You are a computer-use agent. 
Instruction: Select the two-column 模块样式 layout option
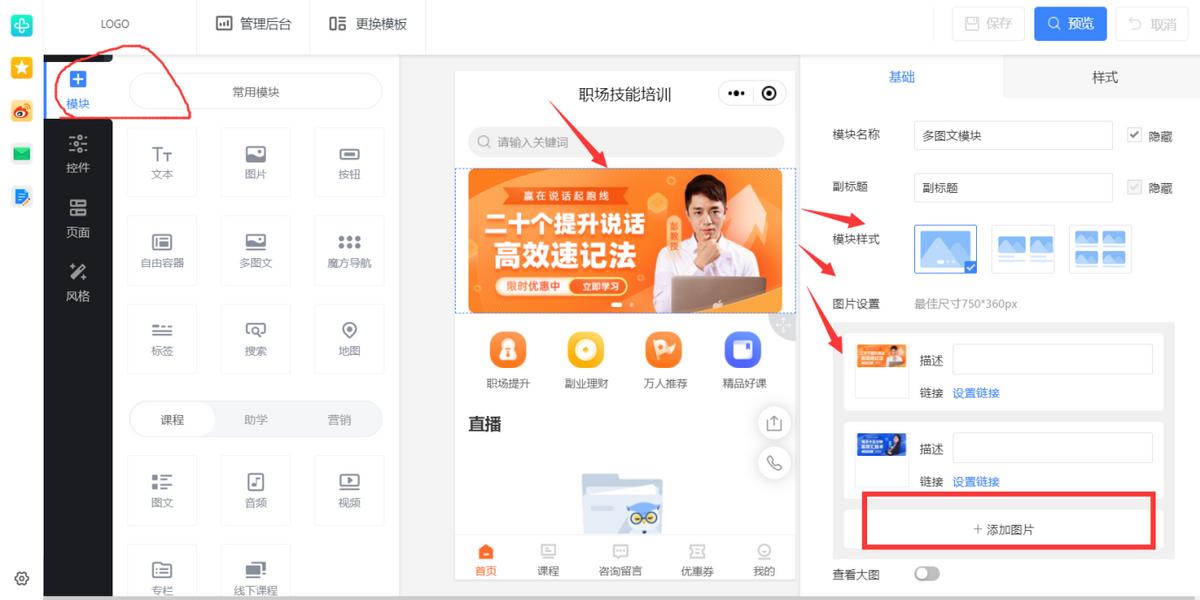[x=1022, y=249]
